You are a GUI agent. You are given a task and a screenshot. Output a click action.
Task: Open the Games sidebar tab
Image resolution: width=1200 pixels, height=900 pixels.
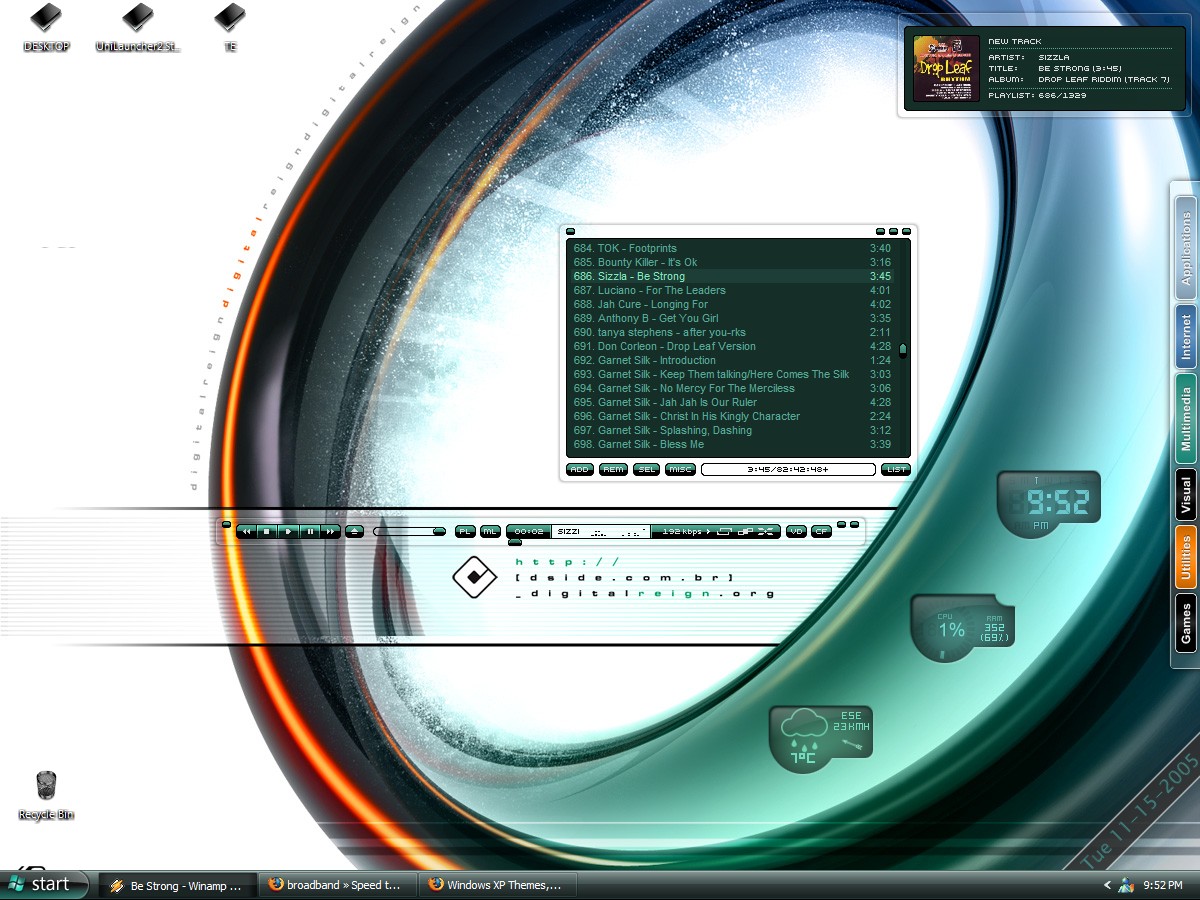[1186, 623]
